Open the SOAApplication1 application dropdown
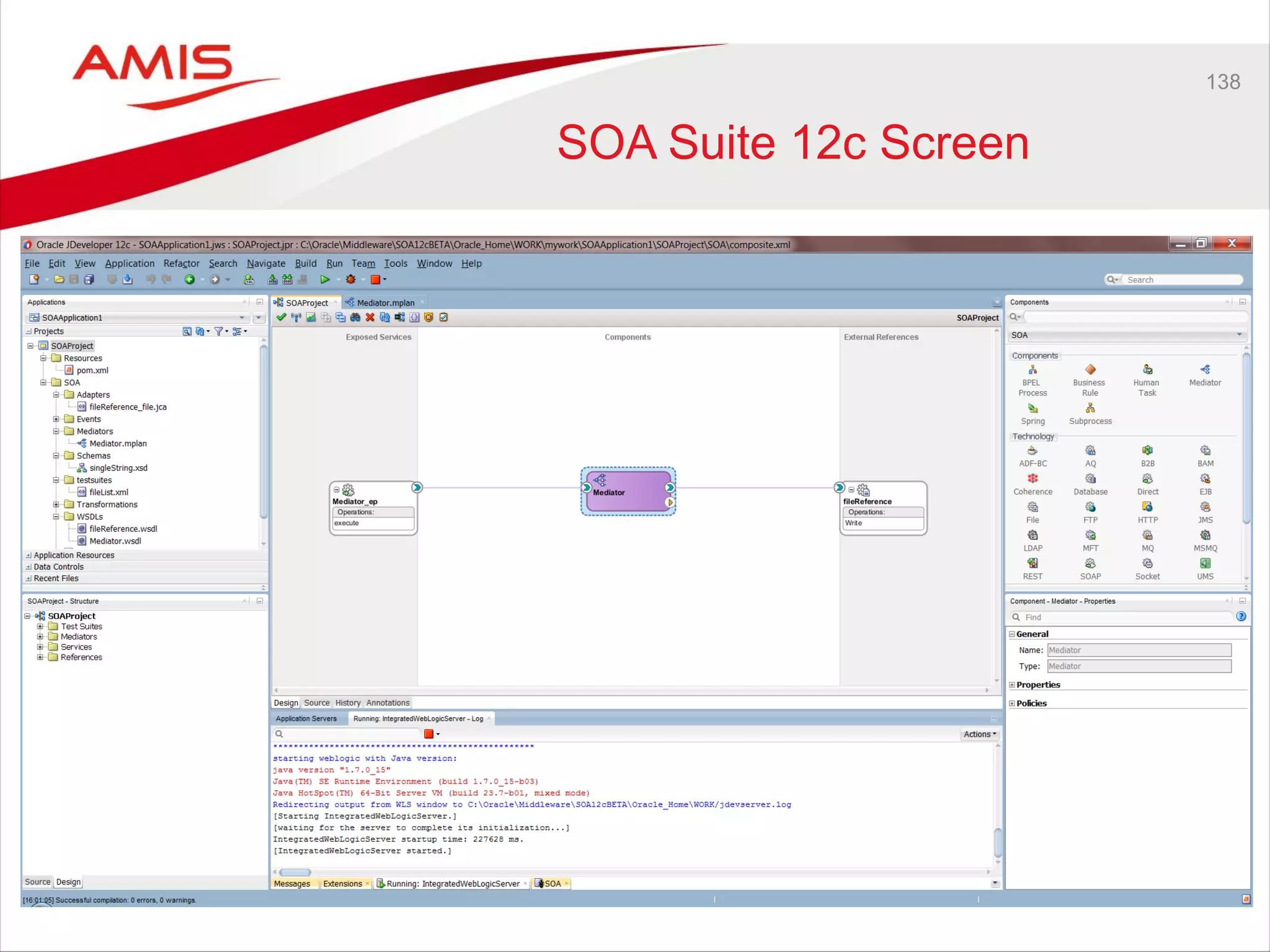Image resolution: width=1270 pixels, height=952 pixels. [242, 318]
